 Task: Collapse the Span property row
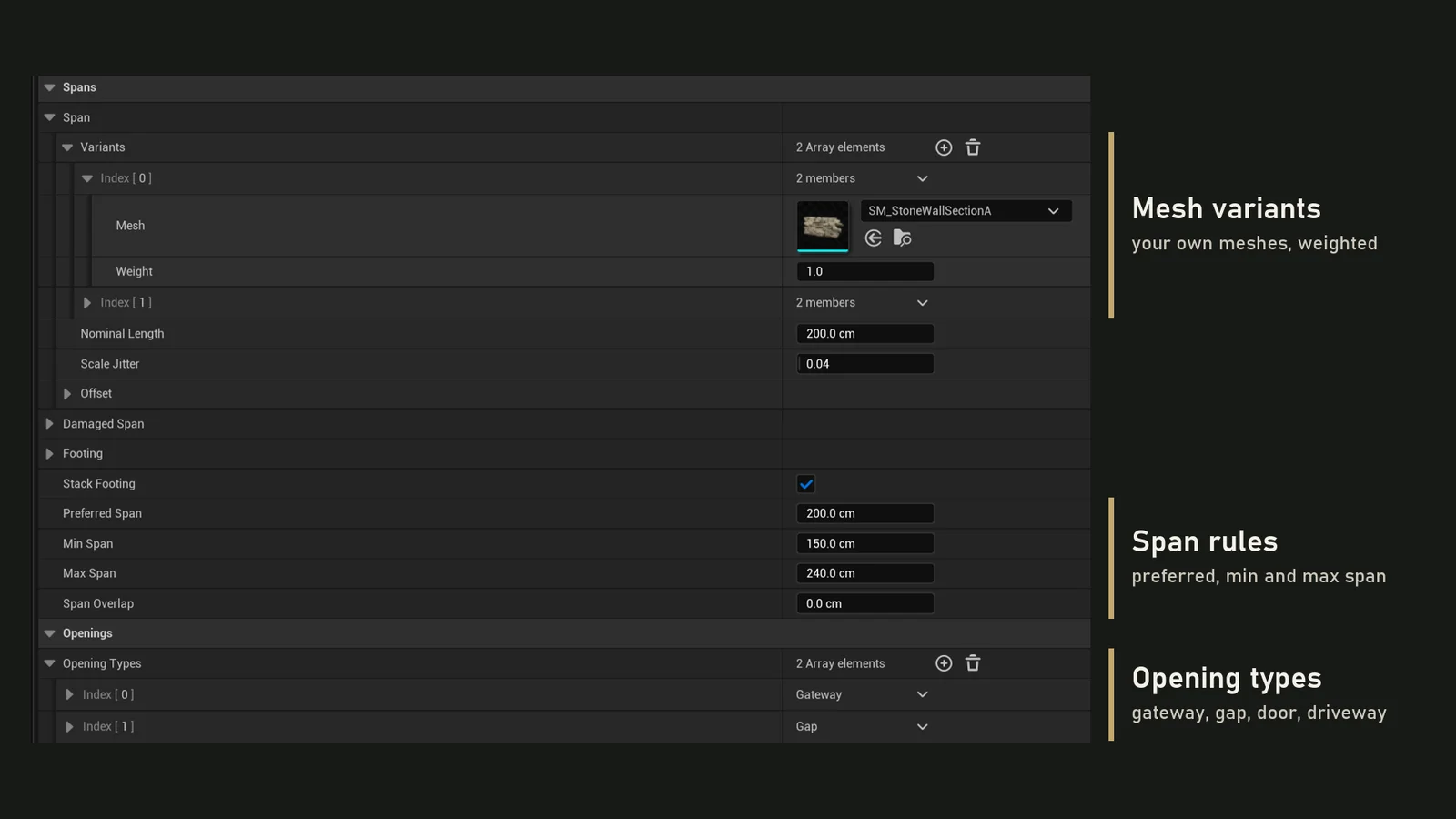tap(50, 117)
